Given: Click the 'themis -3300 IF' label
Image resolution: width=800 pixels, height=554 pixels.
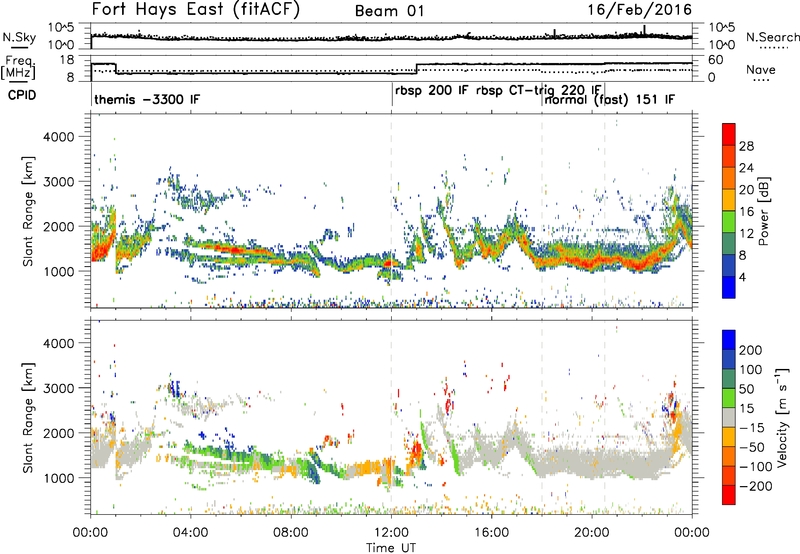Looking at the screenshot, I should tap(147, 99).
